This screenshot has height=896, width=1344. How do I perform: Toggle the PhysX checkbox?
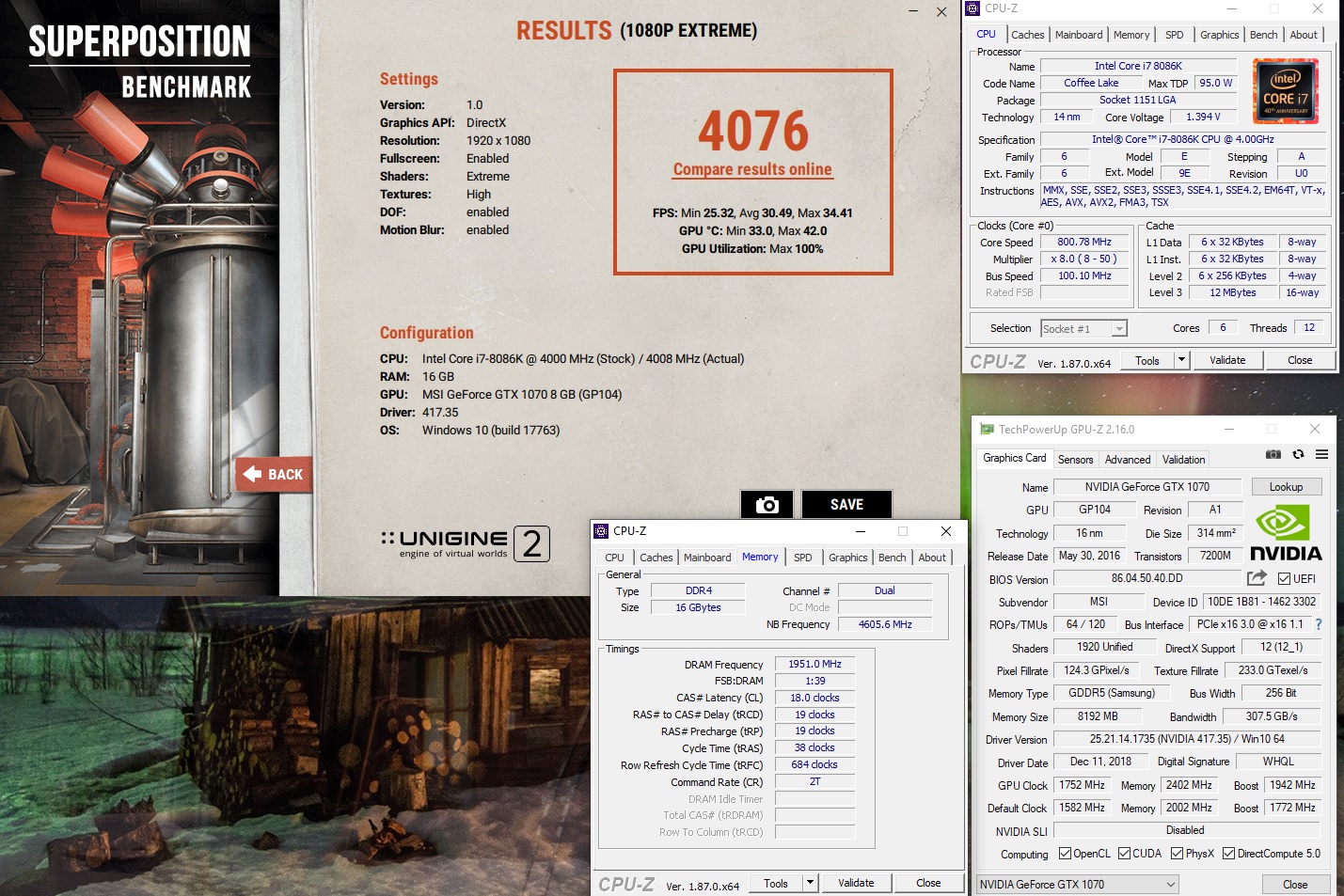(1177, 854)
